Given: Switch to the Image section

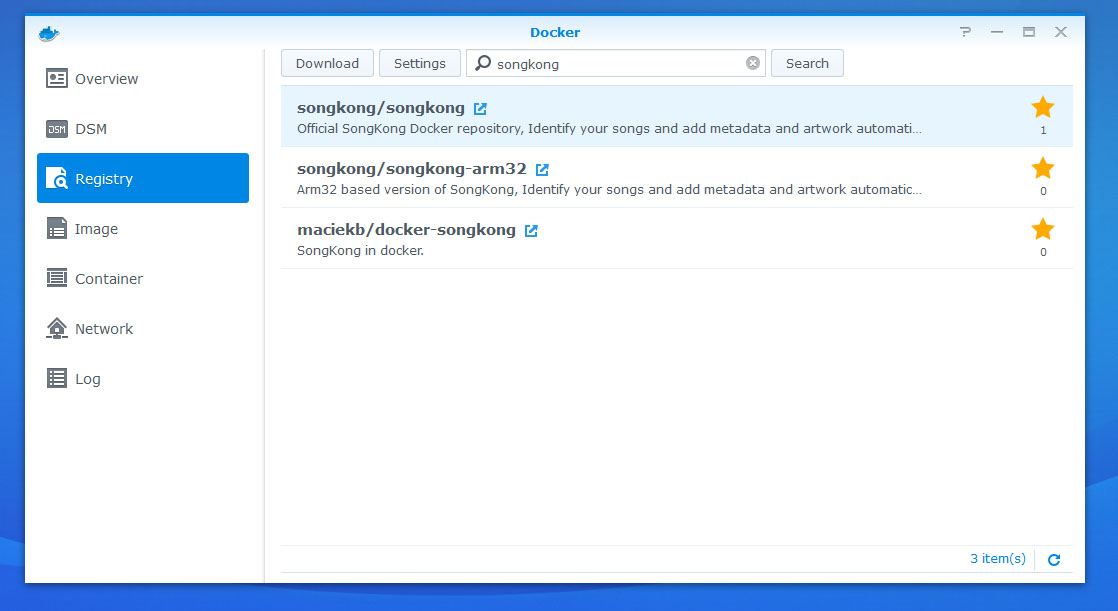Looking at the screenshot, I should 143,228.
